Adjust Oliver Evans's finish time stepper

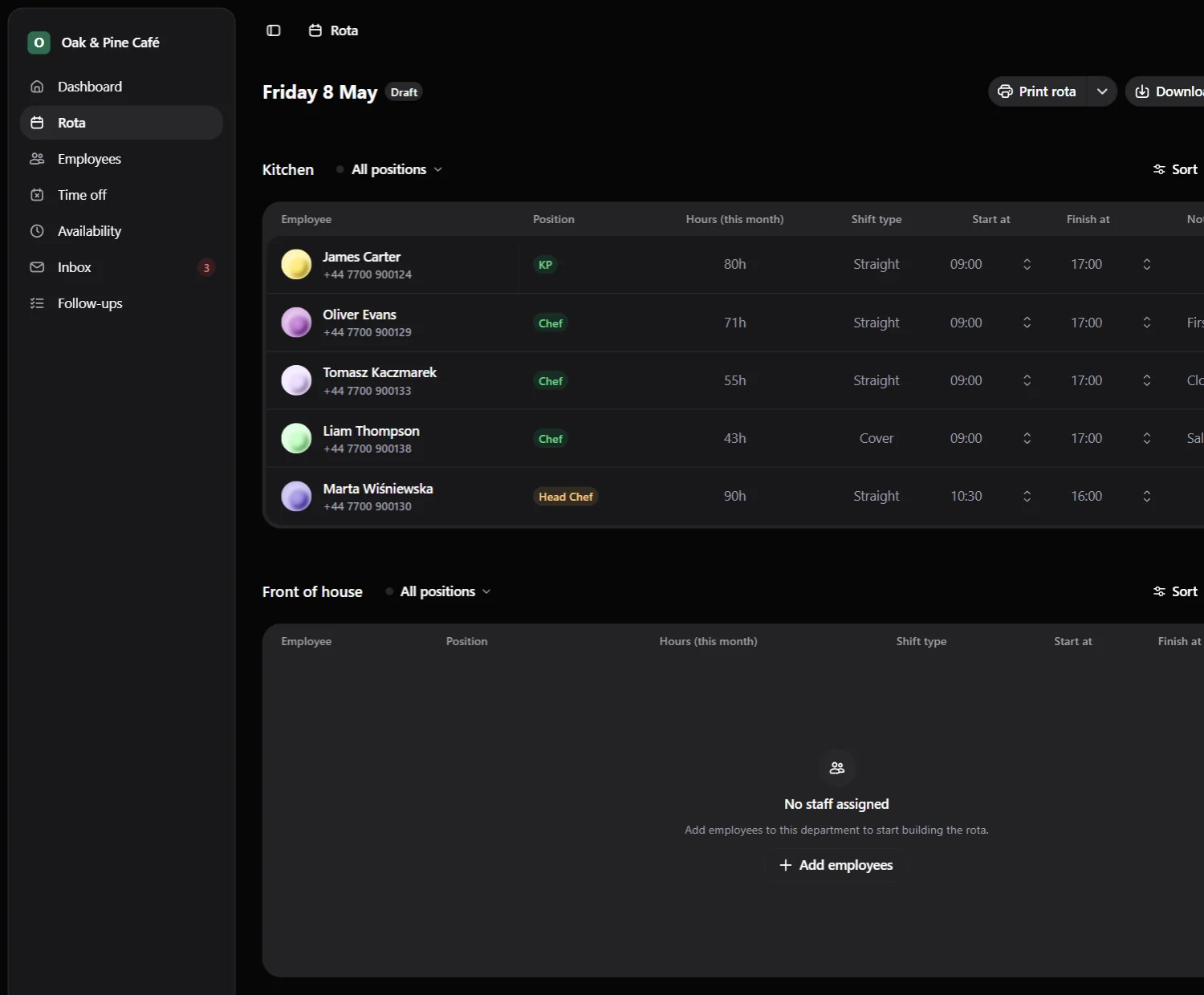[x=1147, y=323]
